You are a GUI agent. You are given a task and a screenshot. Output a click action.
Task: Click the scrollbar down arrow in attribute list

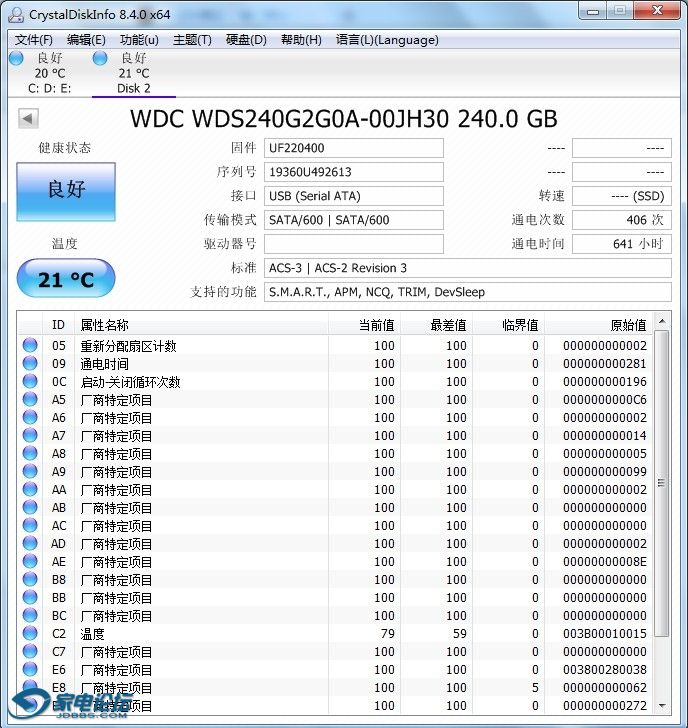662,706
